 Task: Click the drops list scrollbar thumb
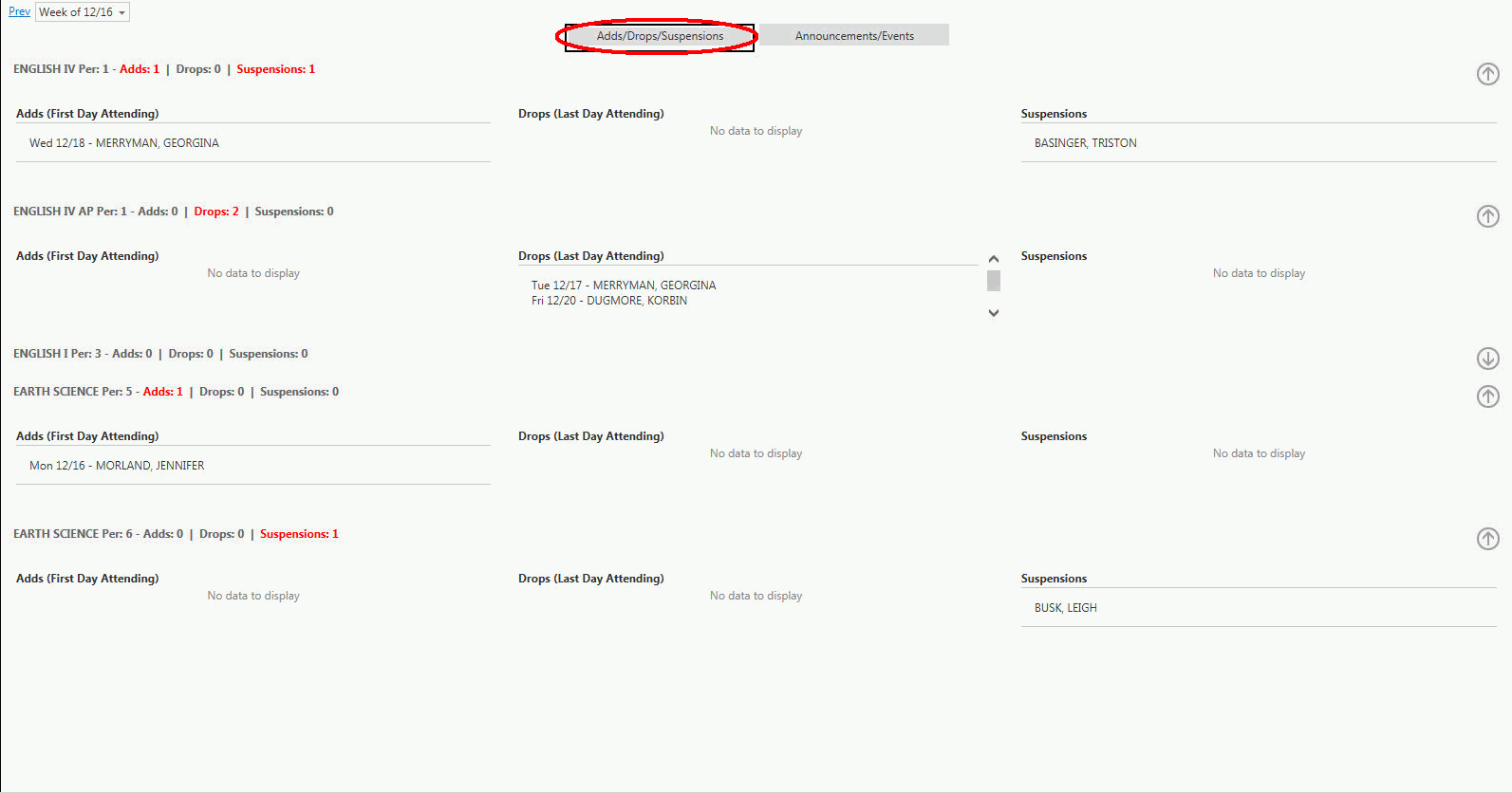click(994, 281)
